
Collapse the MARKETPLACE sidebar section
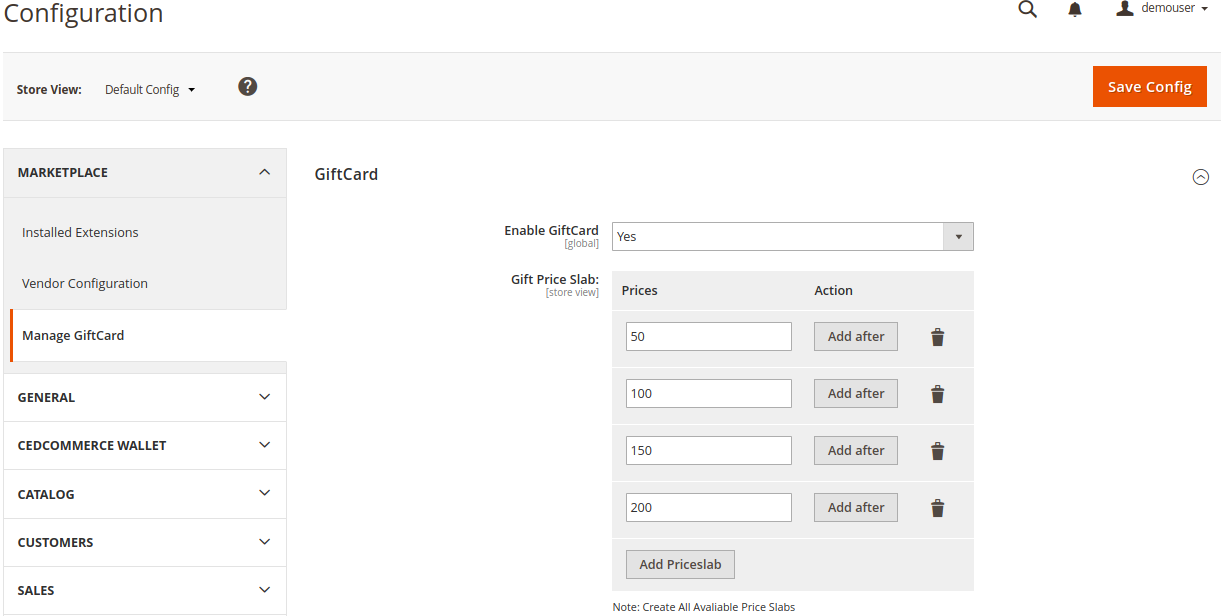click(145, 173)
